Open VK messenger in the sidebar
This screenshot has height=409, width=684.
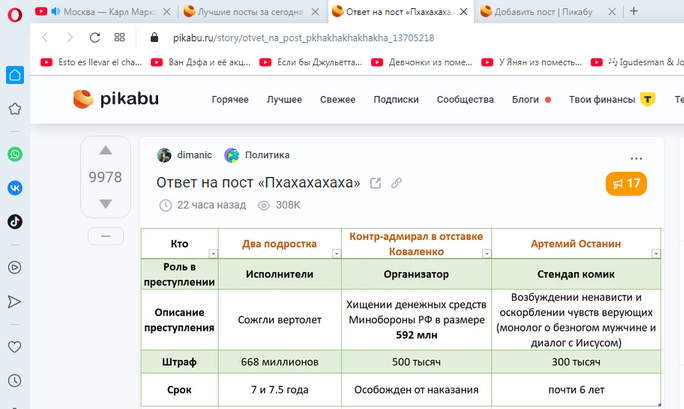click(15, 187)
